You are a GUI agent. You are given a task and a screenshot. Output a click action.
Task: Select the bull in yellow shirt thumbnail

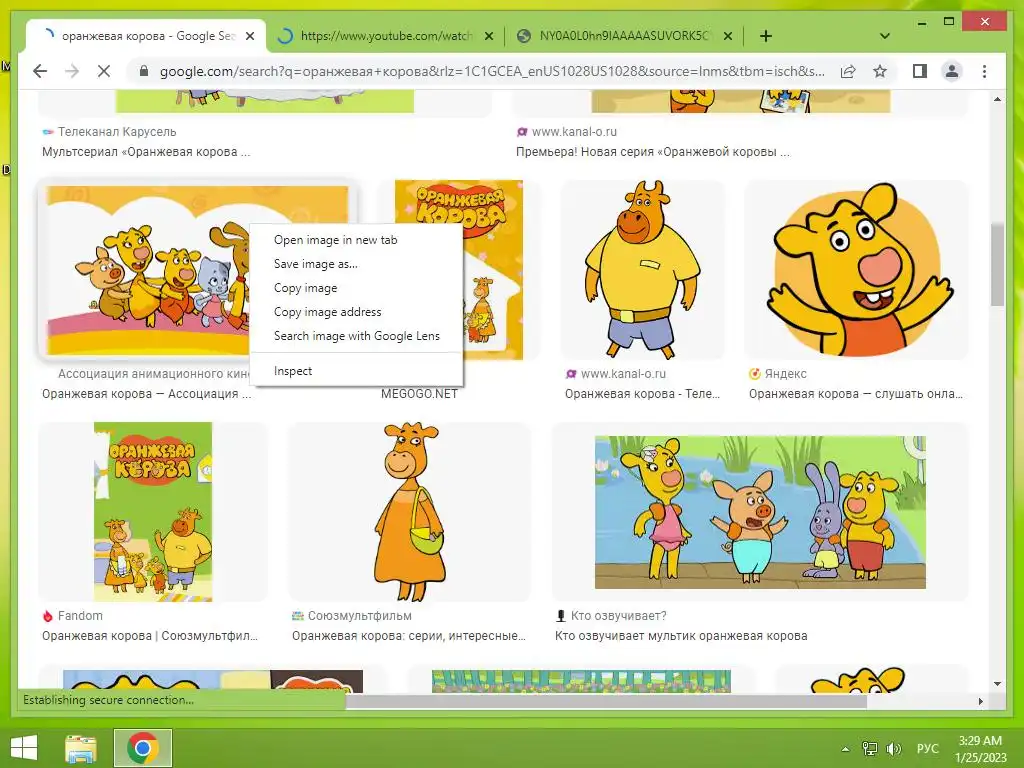point(642,270)
